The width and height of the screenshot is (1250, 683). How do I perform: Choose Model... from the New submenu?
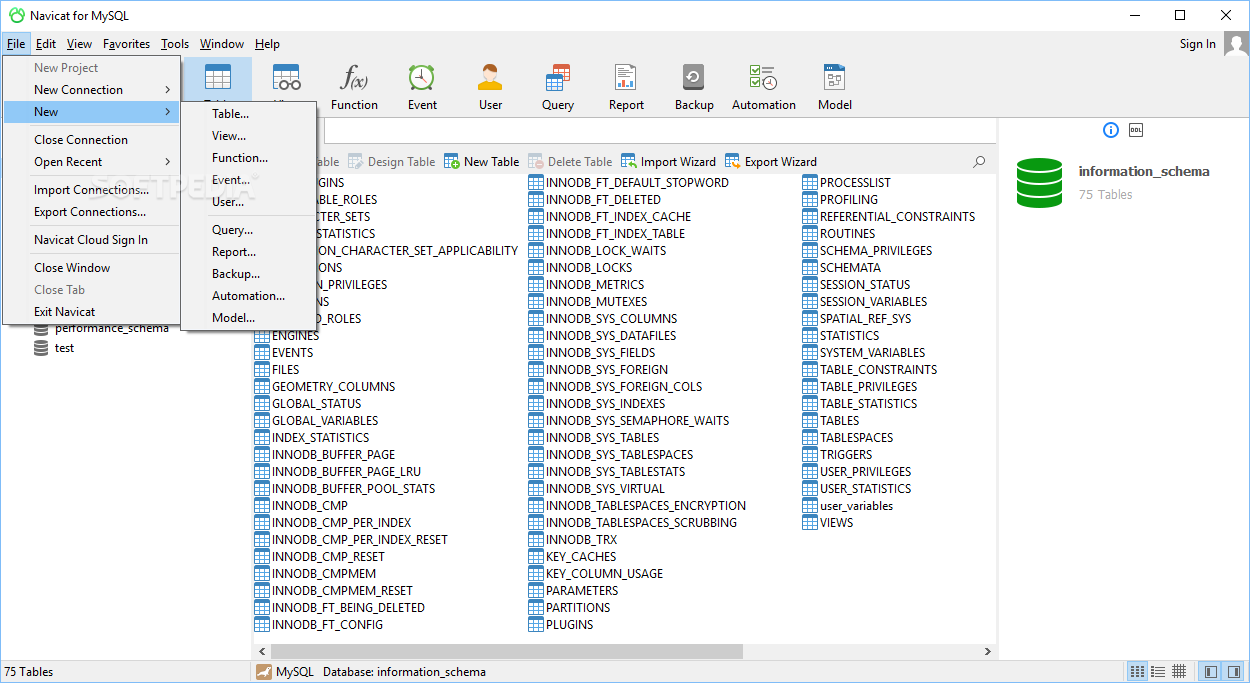pos(249,318)
